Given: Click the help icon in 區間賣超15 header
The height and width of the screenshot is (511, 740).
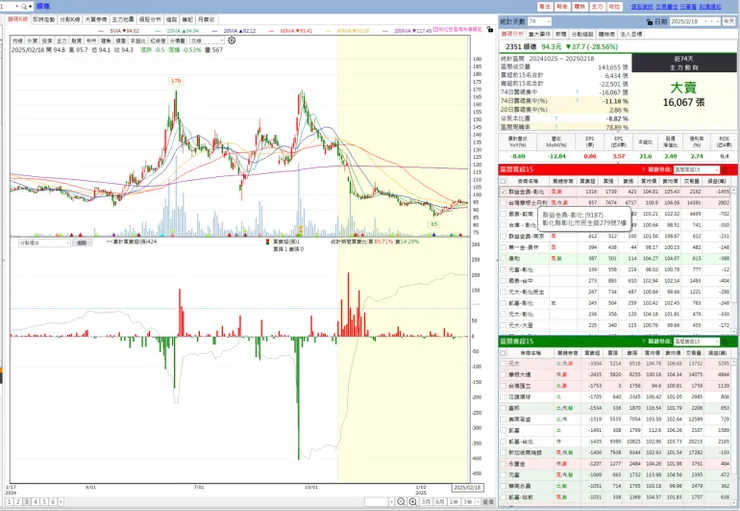Looking at the screenshot, I should tap(643, 341).
